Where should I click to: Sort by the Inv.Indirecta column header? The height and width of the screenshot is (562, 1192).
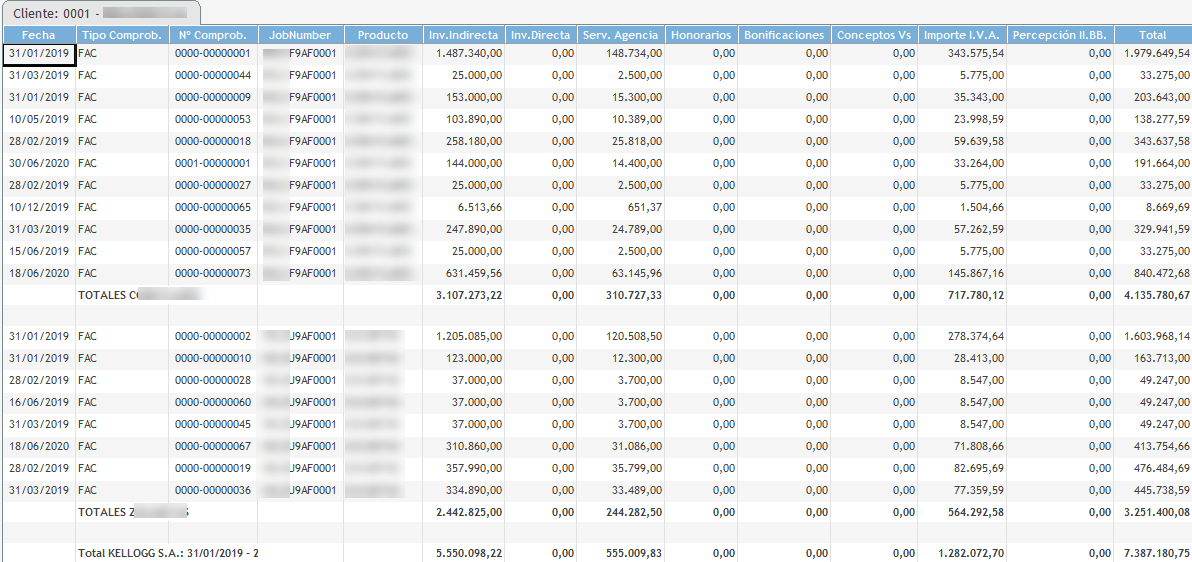pos(461,35)
